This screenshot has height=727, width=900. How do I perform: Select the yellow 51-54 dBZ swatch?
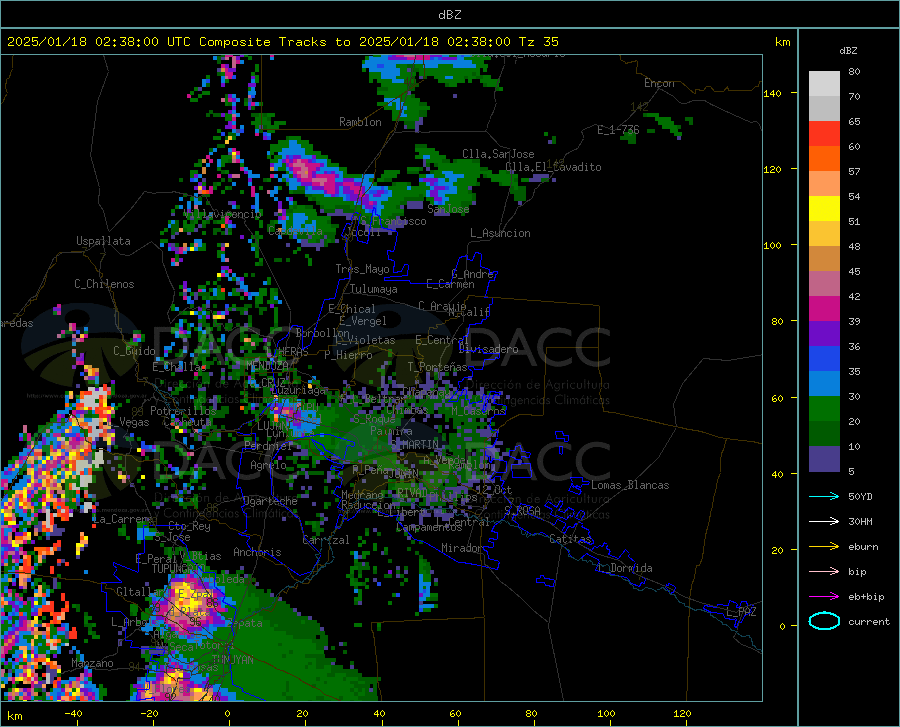824,209
